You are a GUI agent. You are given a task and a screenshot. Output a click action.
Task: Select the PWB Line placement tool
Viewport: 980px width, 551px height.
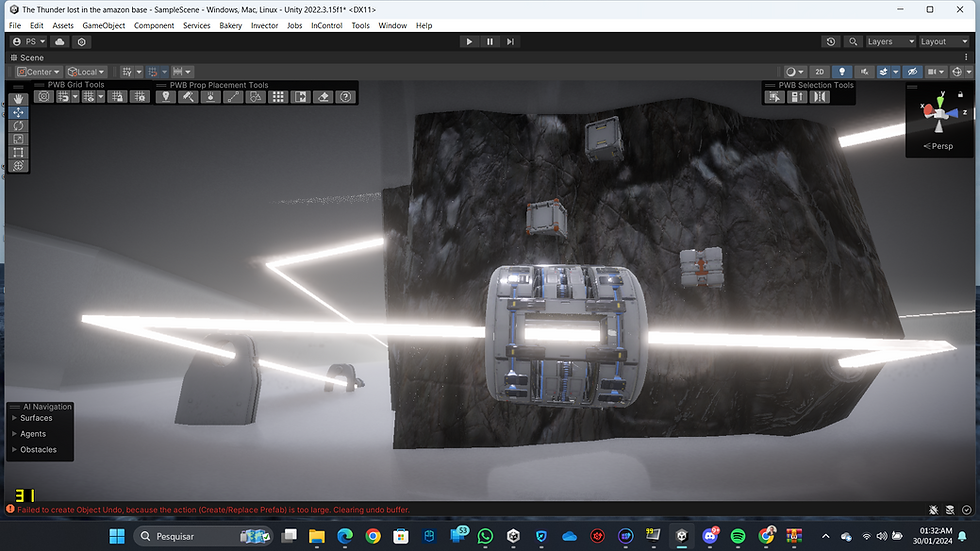(x=233, y=97)
